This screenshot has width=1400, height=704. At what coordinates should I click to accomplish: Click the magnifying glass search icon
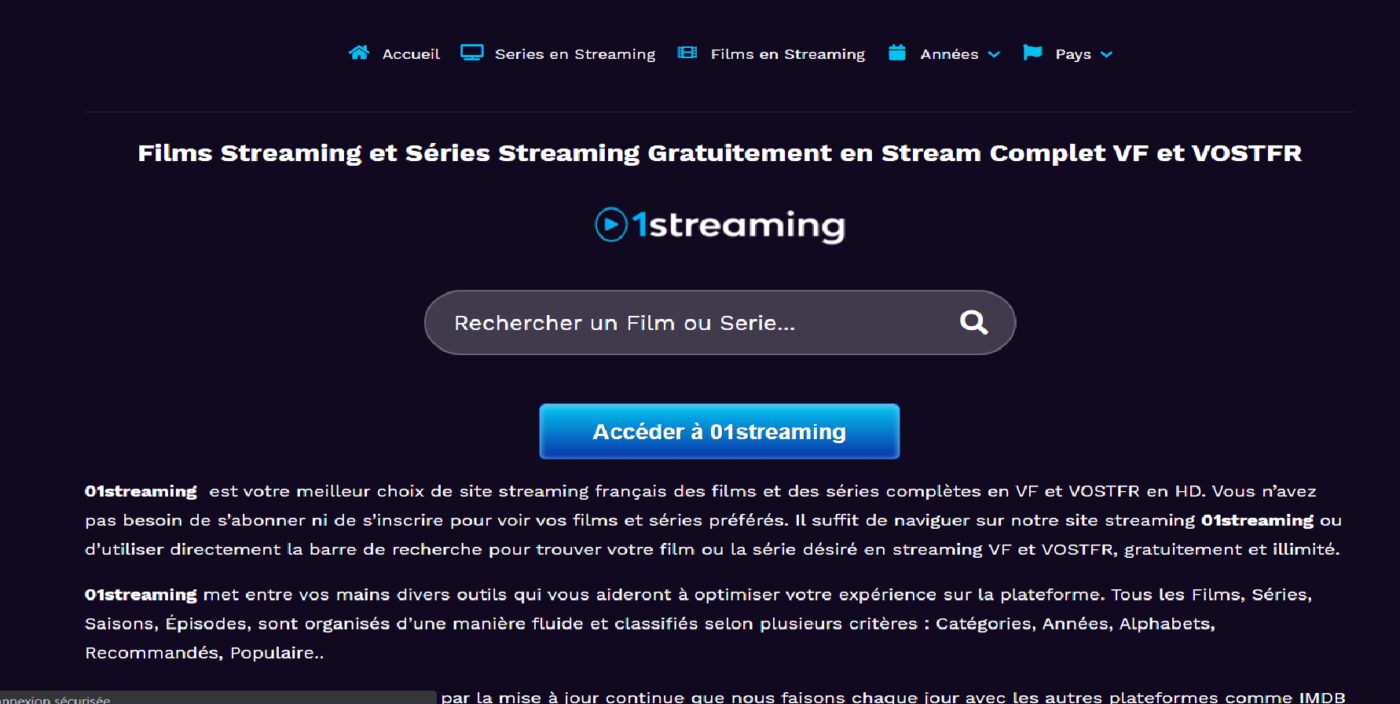tap(974, 322)
